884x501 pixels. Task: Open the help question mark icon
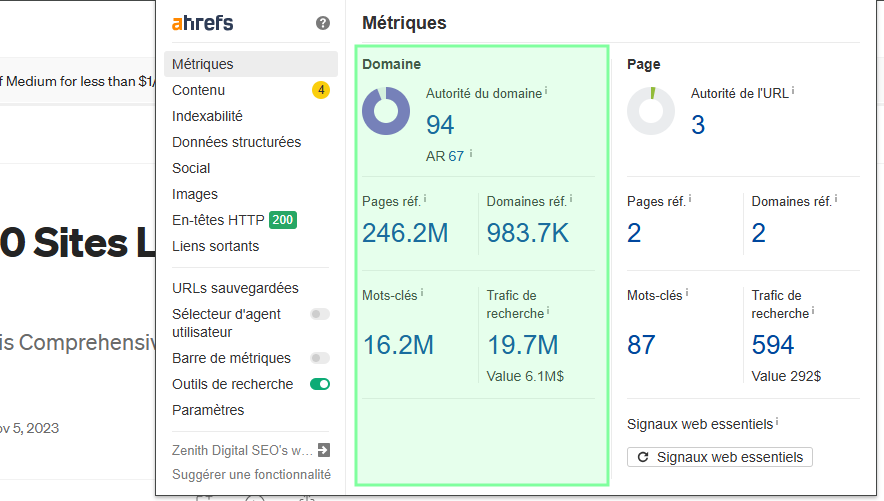[x=322, y=23]
